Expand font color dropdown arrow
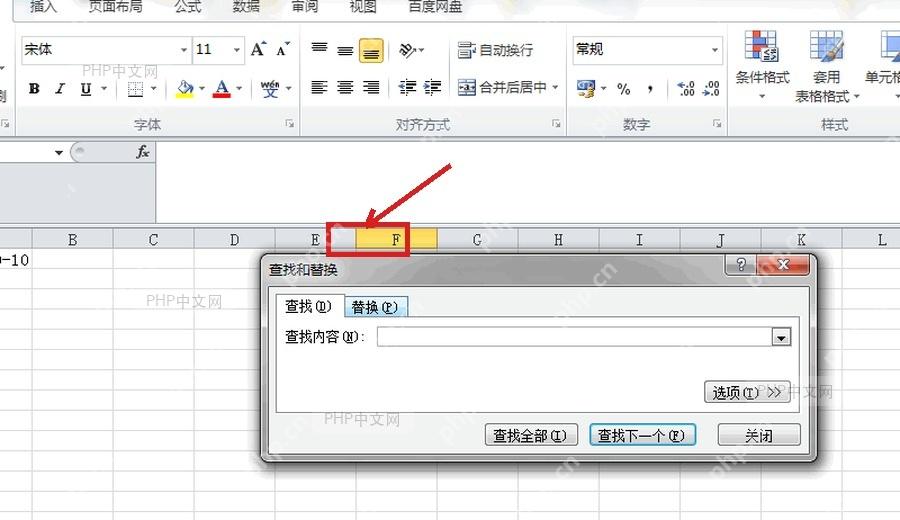Image resolution: width=900 pixels, height=520 pixels. pos(239,88)
